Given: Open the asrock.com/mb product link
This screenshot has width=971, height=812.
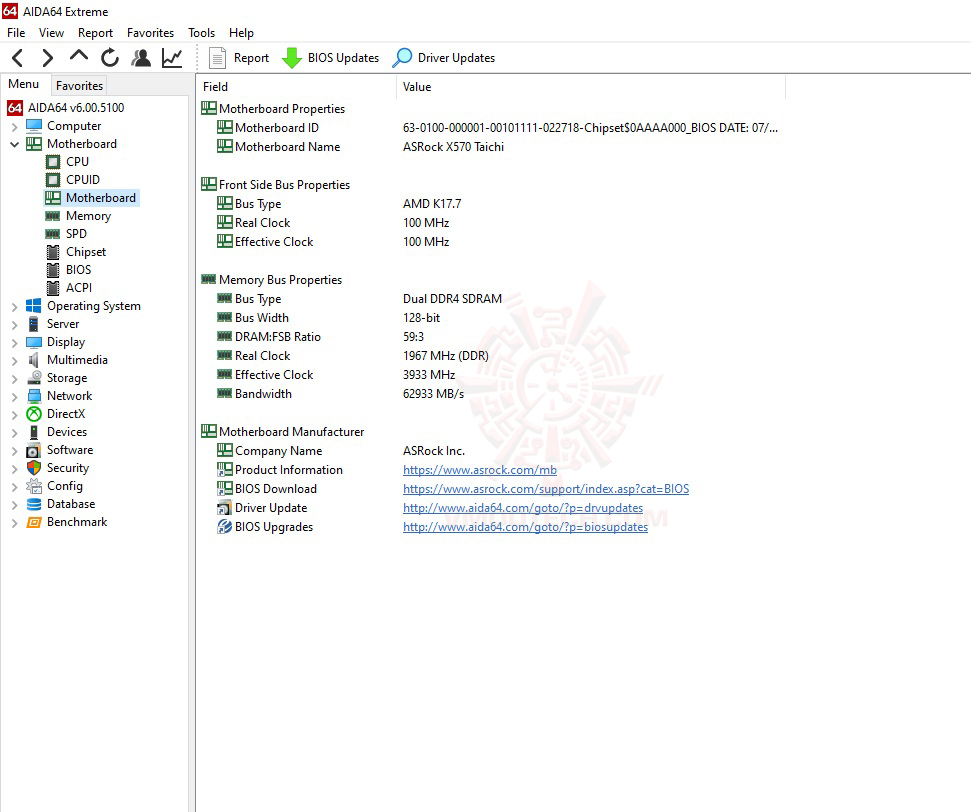Looking at the screenshot, I should coord(479,470).
